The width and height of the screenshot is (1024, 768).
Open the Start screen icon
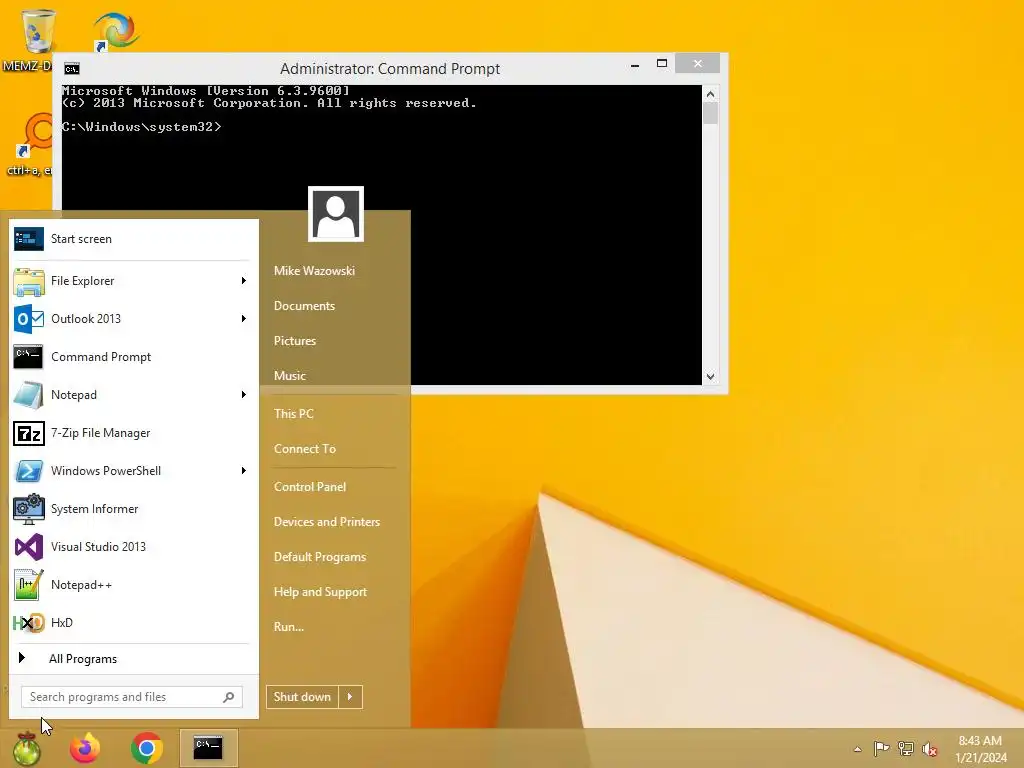tap(29, 239)
